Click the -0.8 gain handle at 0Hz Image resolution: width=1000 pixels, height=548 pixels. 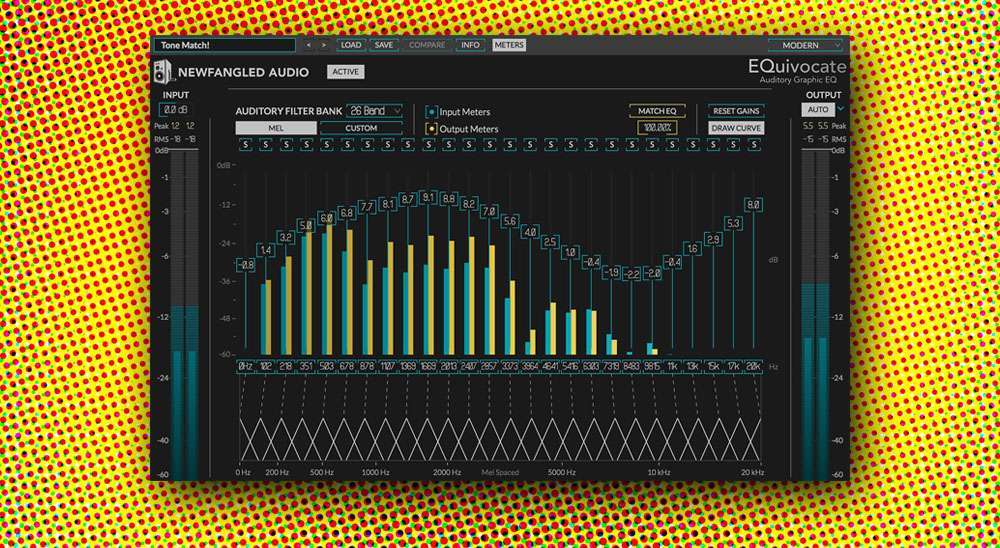(246, 265)
